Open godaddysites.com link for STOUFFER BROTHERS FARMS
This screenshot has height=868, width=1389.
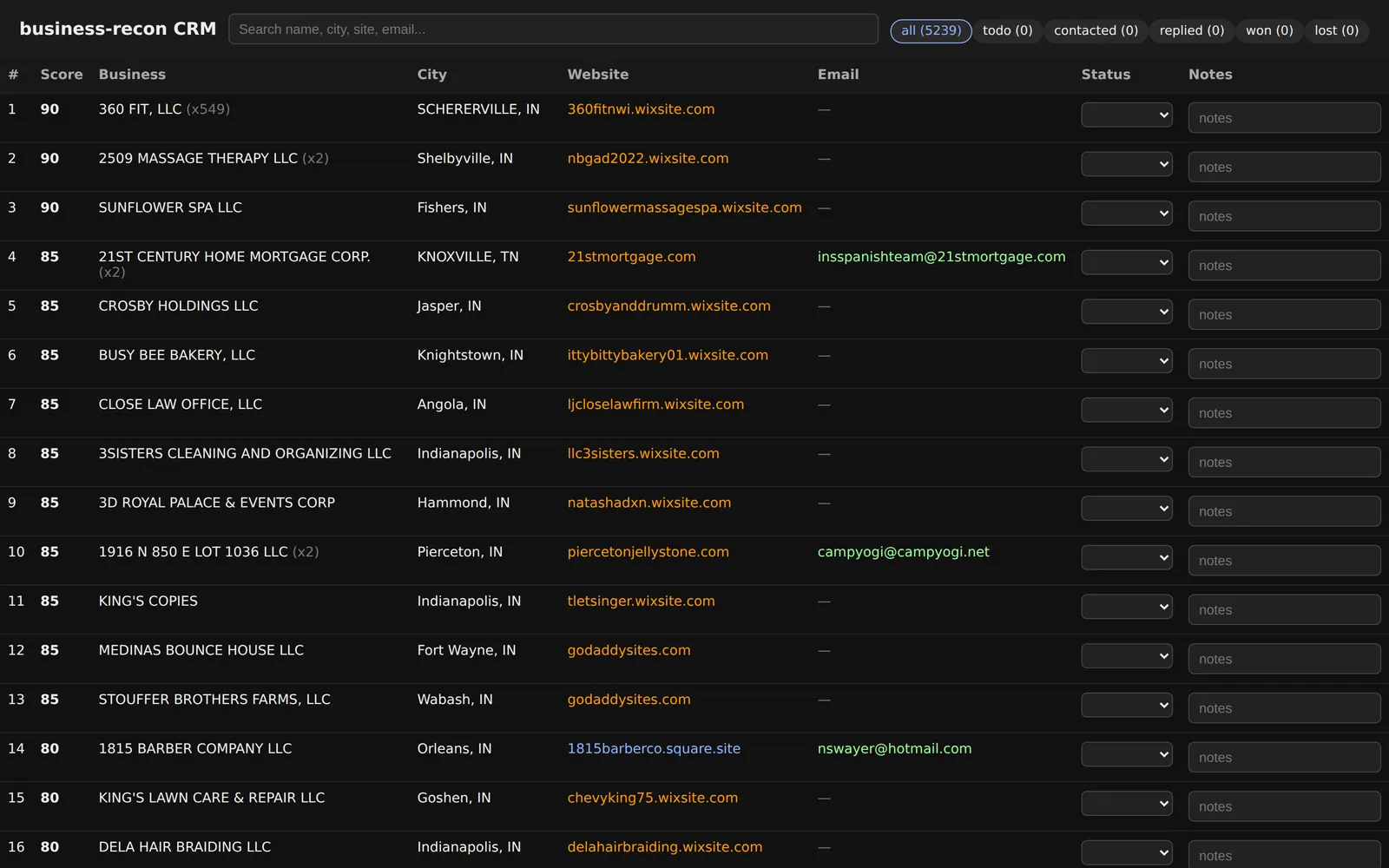tap(629, 700)
